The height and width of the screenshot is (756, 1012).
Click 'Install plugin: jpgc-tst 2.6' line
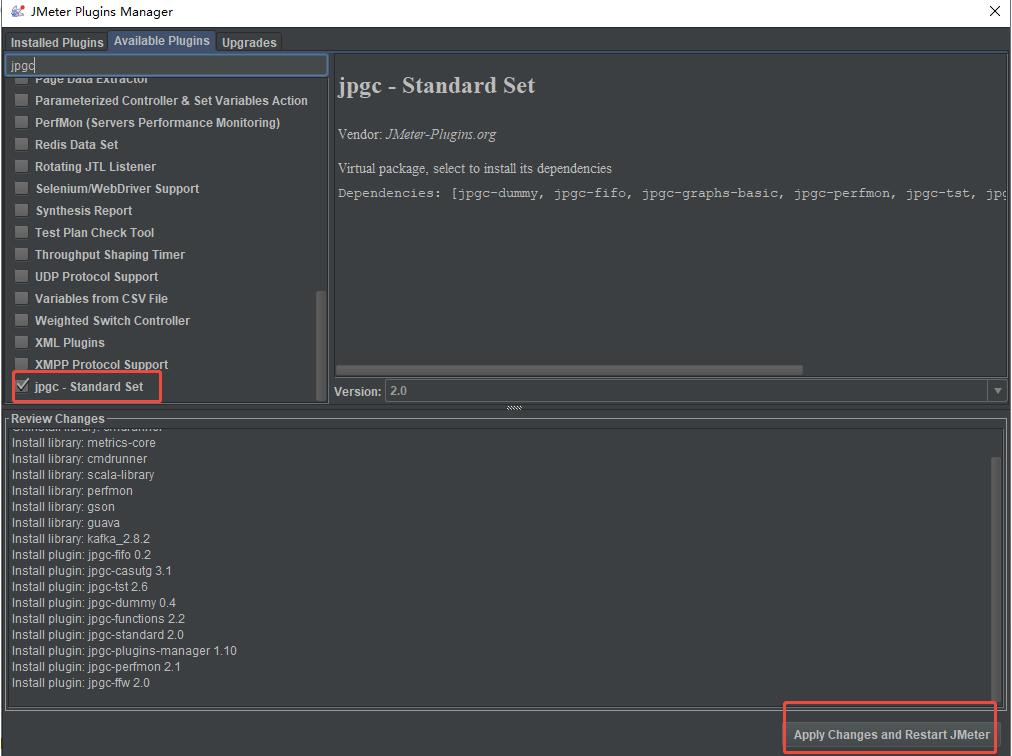click(x=79, y=587)
